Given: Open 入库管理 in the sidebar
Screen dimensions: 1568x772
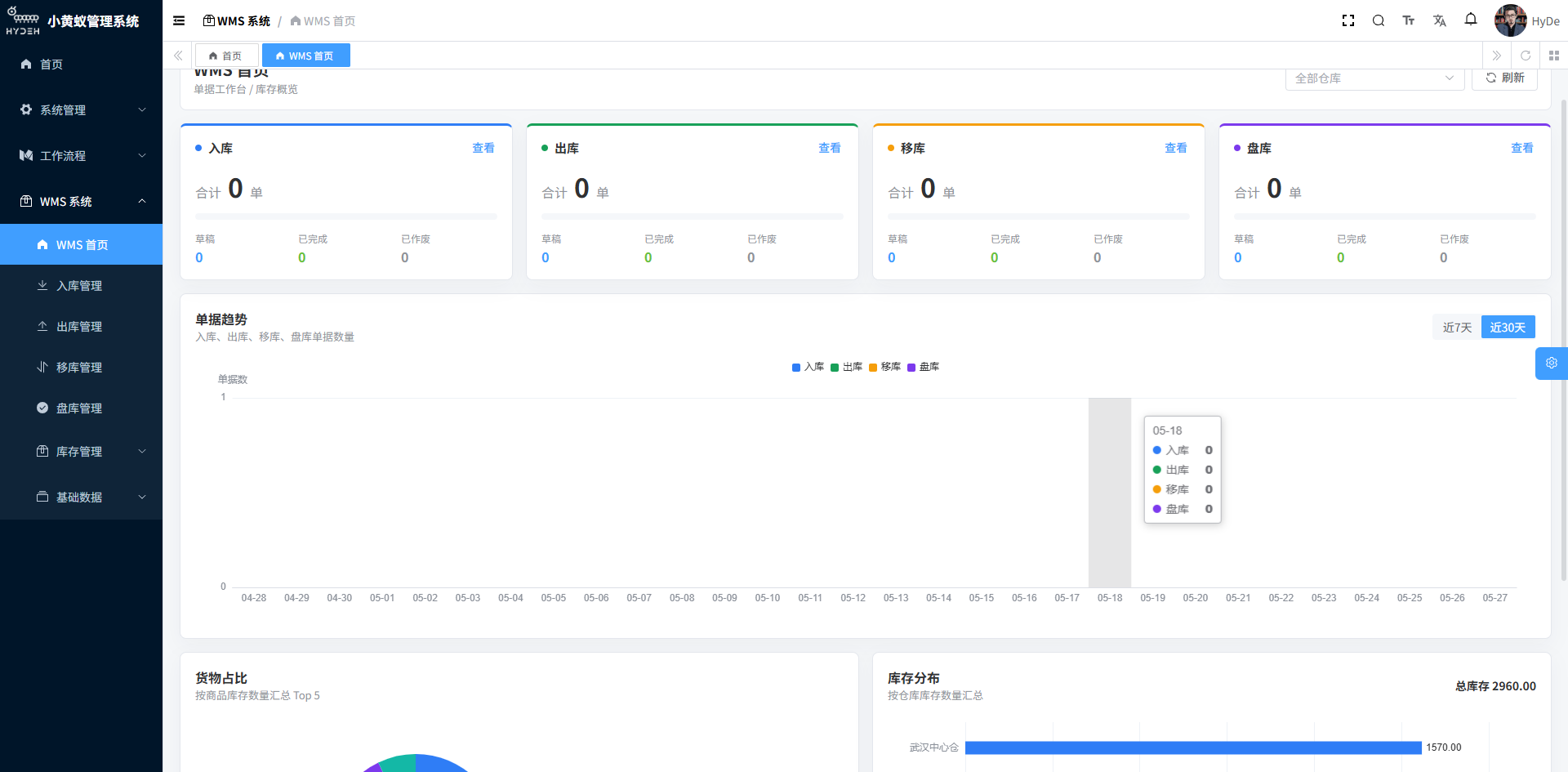Looking at the screenshot, I should (81, 285).
